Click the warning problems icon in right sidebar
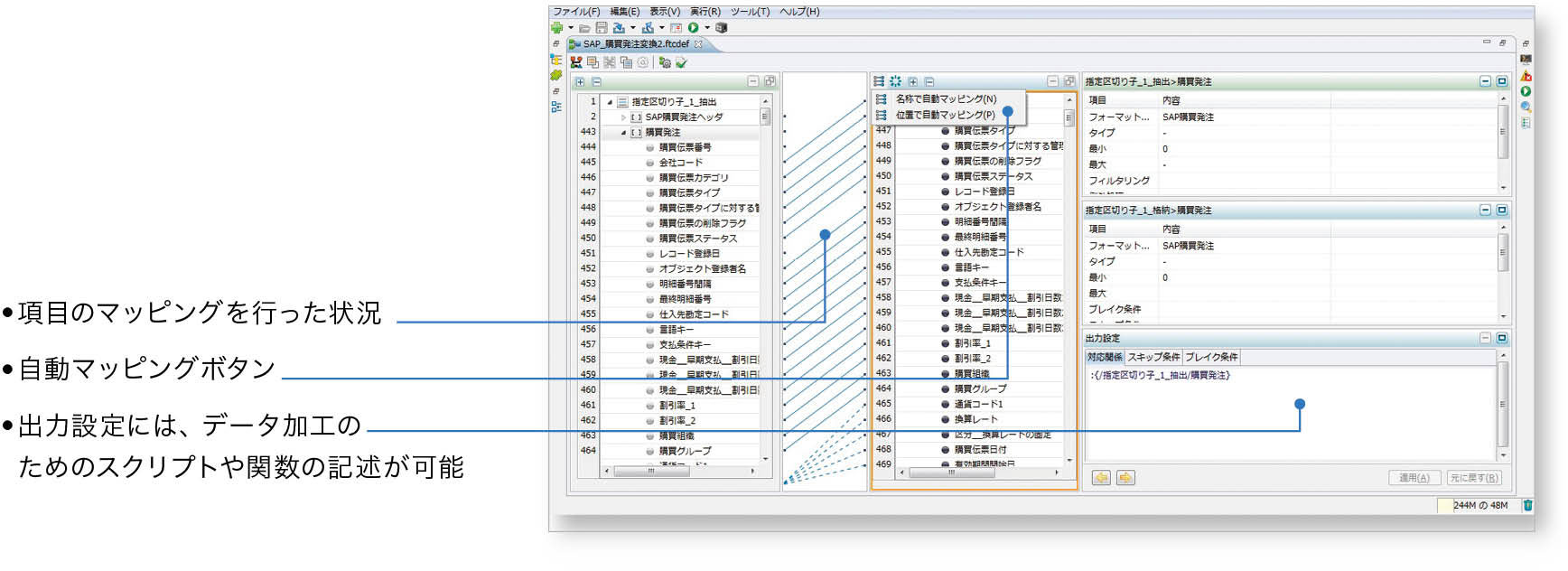Image resolution: width=1568 pixels, height=571 pixels. click(1526, 76)
